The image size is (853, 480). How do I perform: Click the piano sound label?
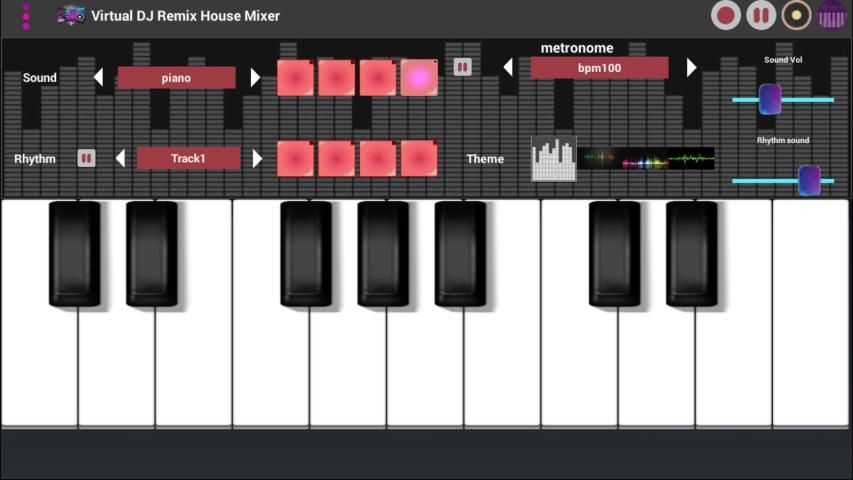(x=176, y=78)
